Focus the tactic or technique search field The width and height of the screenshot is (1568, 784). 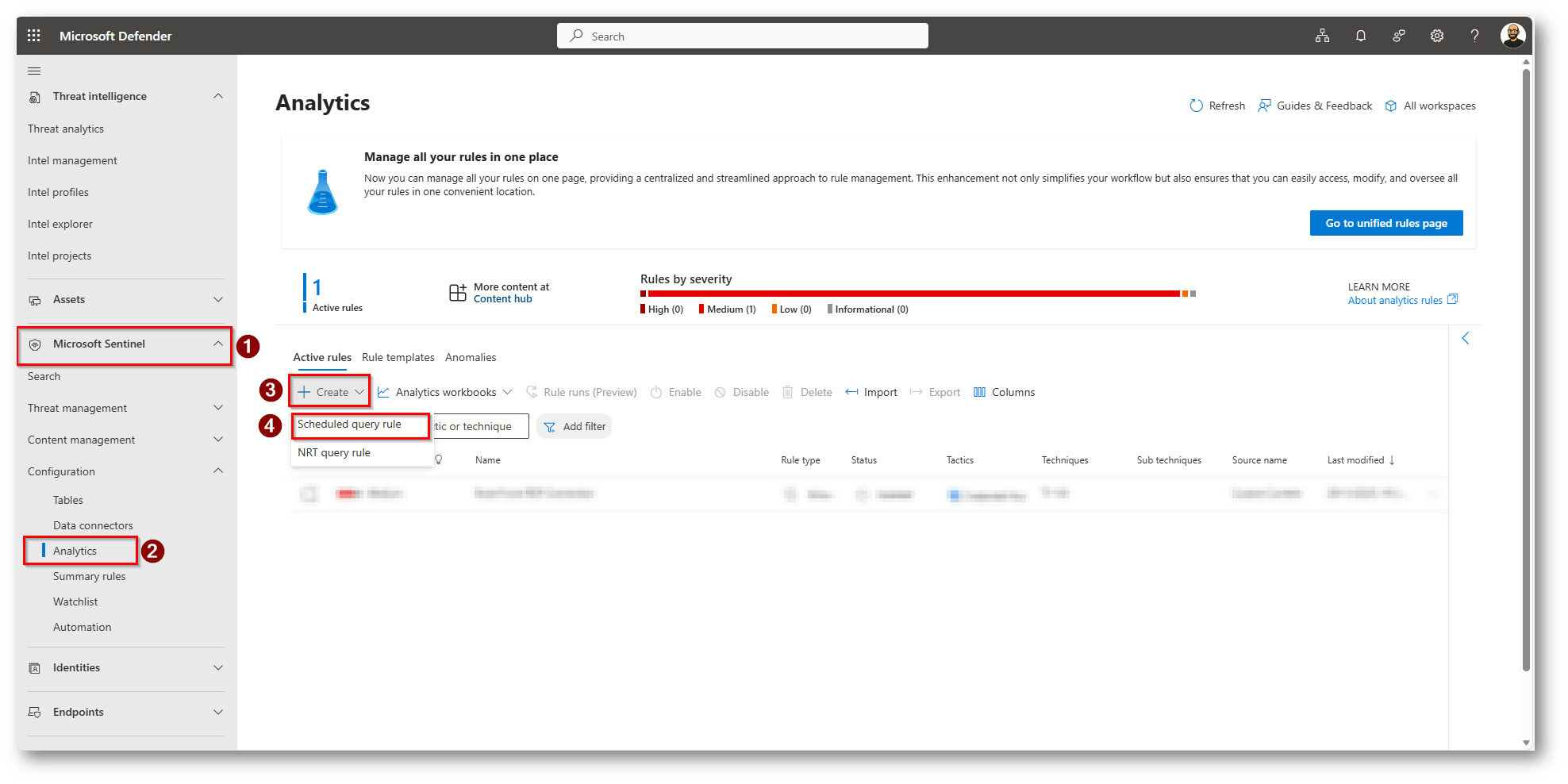(x=480, y=426)
